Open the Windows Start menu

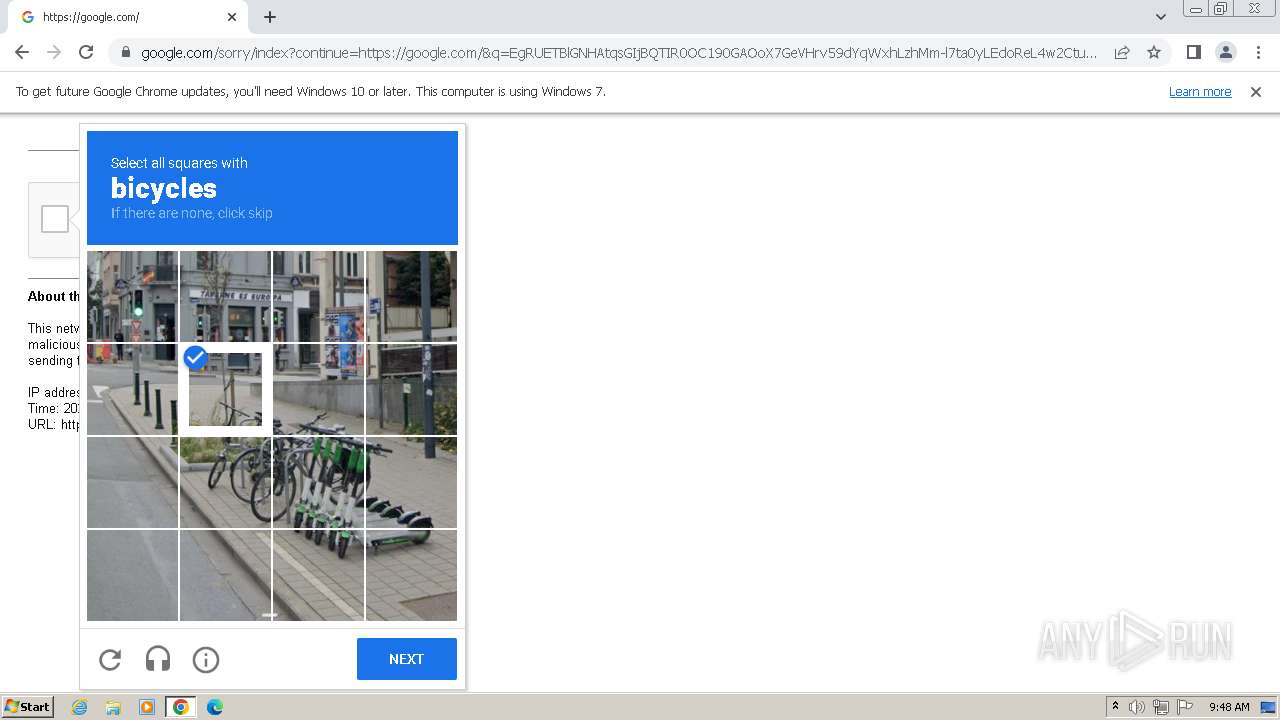(x=28, y=707)
